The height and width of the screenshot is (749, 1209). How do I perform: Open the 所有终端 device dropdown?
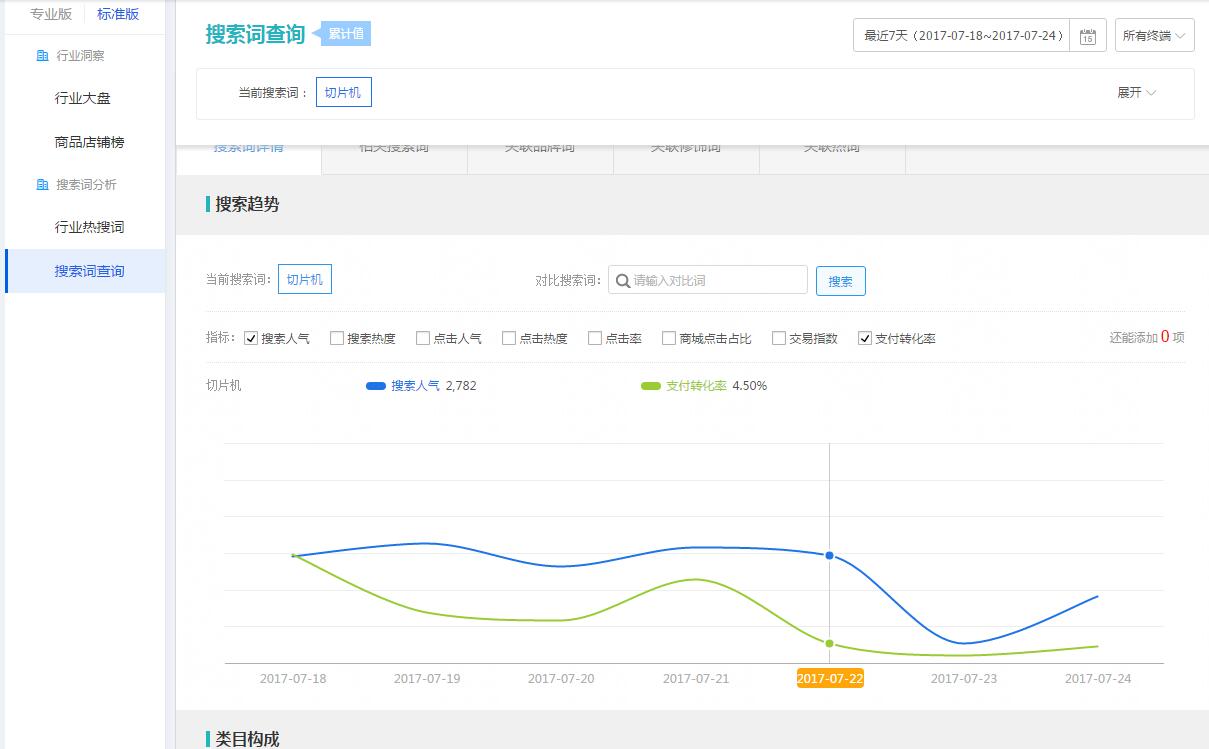pyautogui.click(x=1154, y=36)
